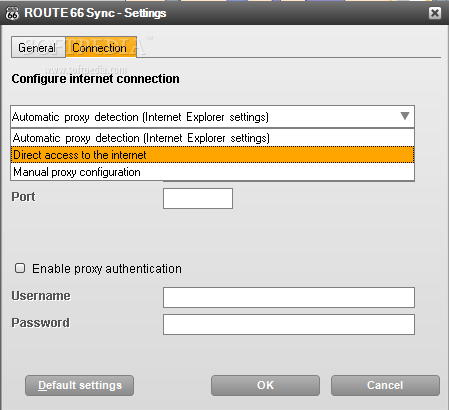Click the ROUTE 66 shield icon in title bar
The height and width of the screenshot is (410, 449).
pyautogui.click(x=12, y=13)
